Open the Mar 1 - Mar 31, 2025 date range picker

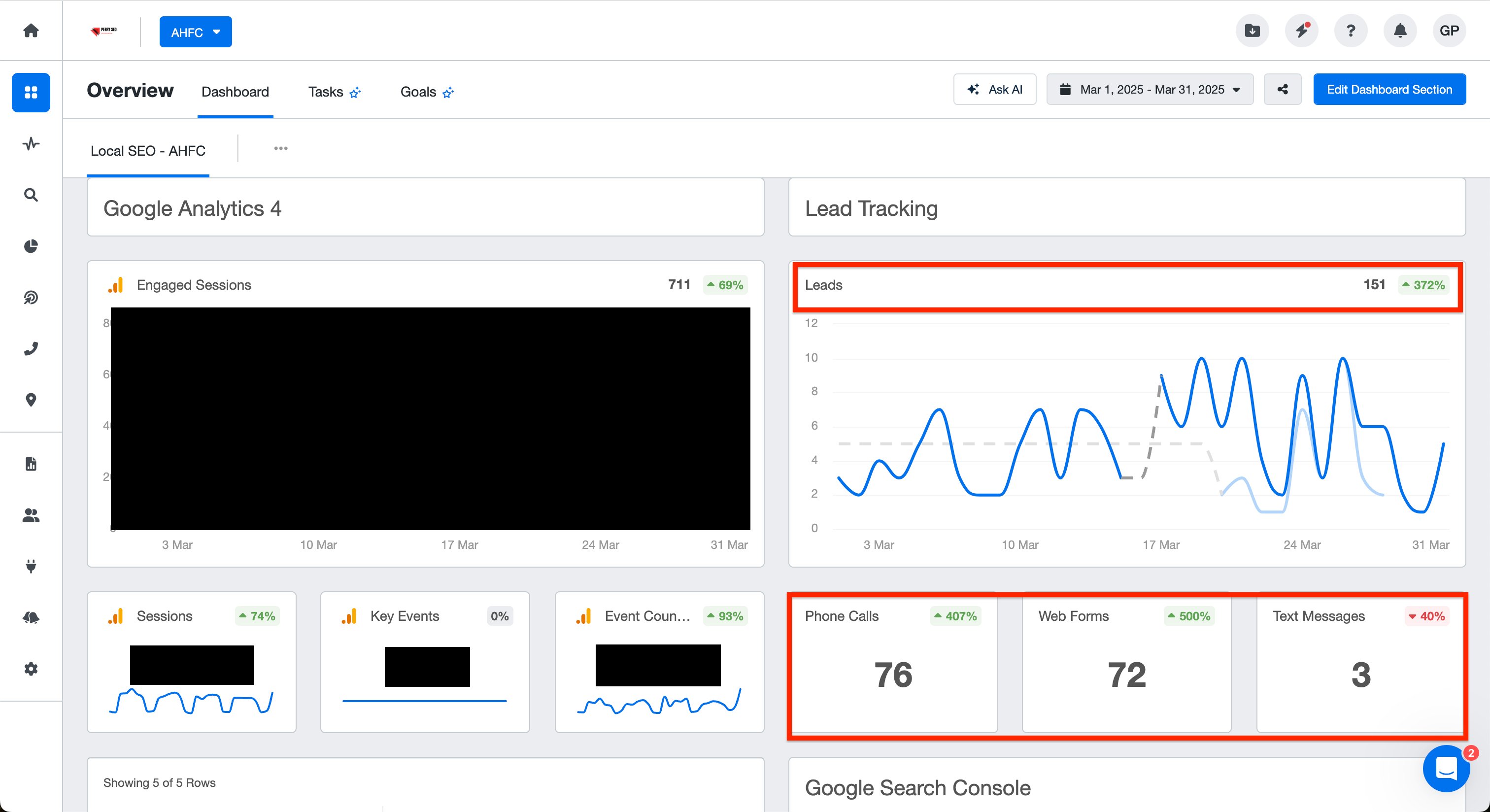(1150, 90)
